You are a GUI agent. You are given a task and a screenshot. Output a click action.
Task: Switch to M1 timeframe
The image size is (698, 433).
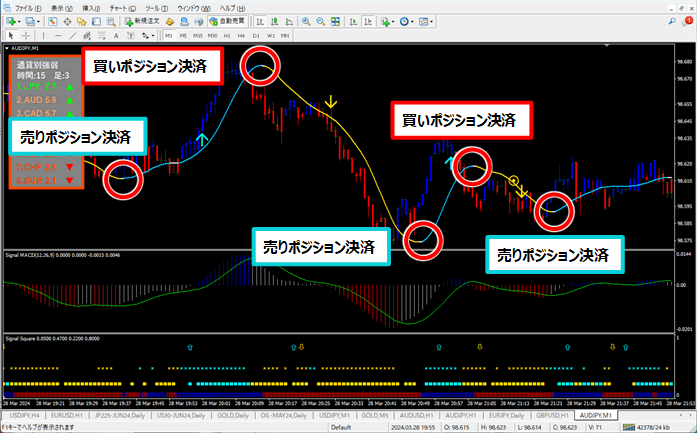169,36
